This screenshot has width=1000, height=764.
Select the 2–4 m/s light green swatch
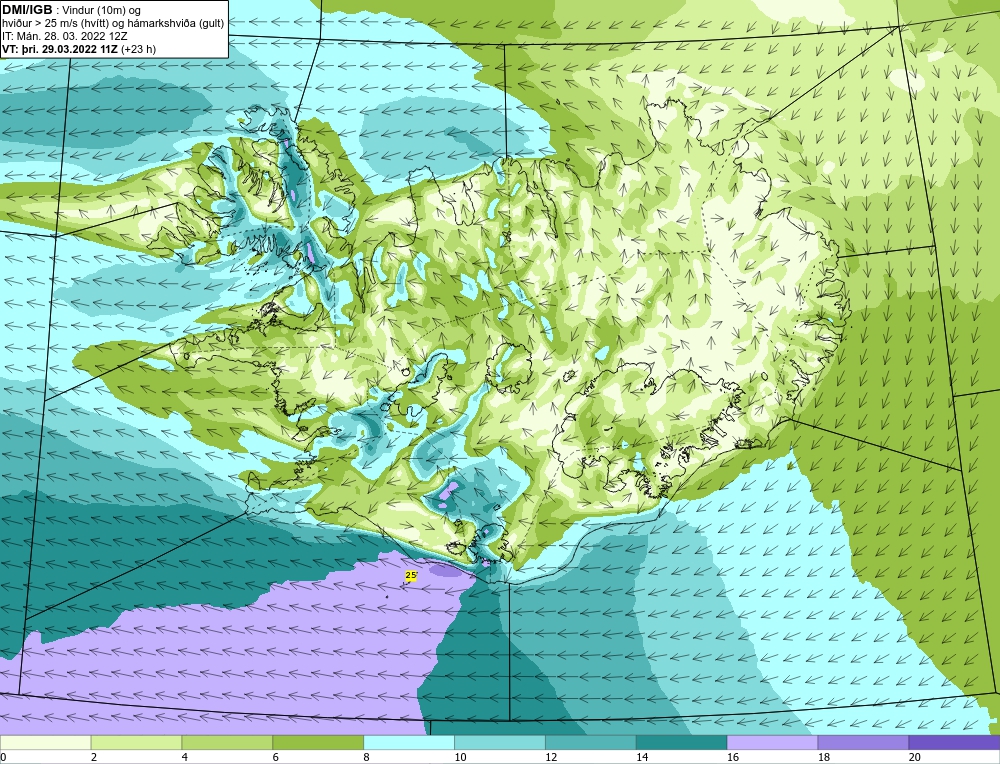(136, 743)
